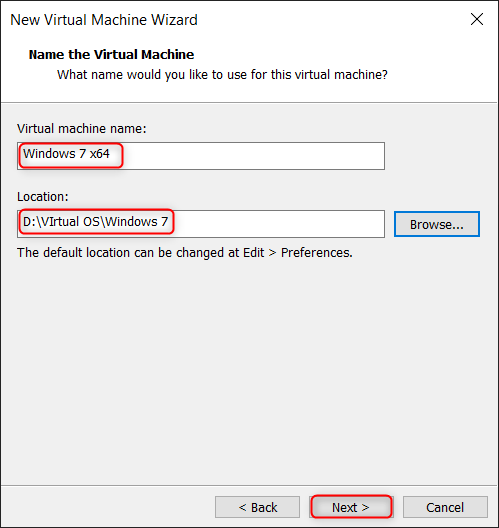The width and height of the screenshot is (499, 528).
Task: Click the blank gray area of the dialog
Action: pos(249,370)
